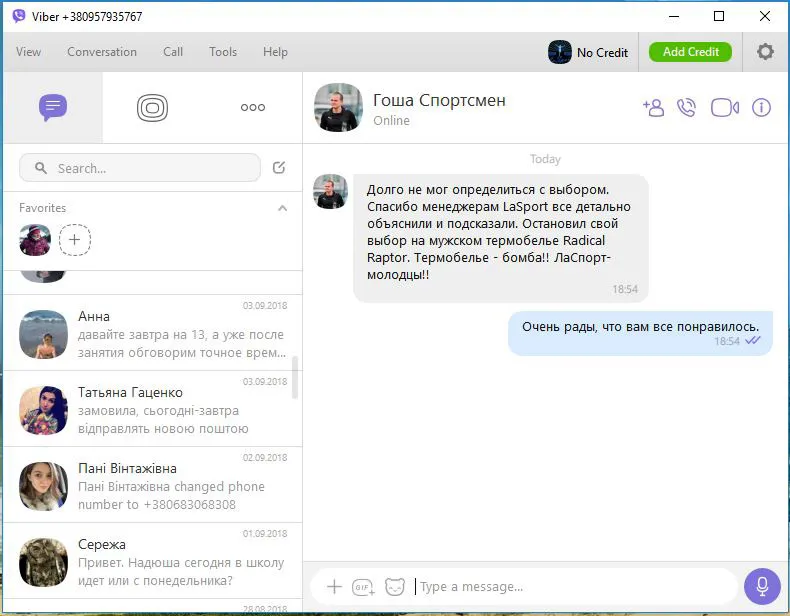Image resolution: width=790 pixels, height=616 pixels.
Task: Click the Viber logo in title bar
Action: click(x=19, y=16)
